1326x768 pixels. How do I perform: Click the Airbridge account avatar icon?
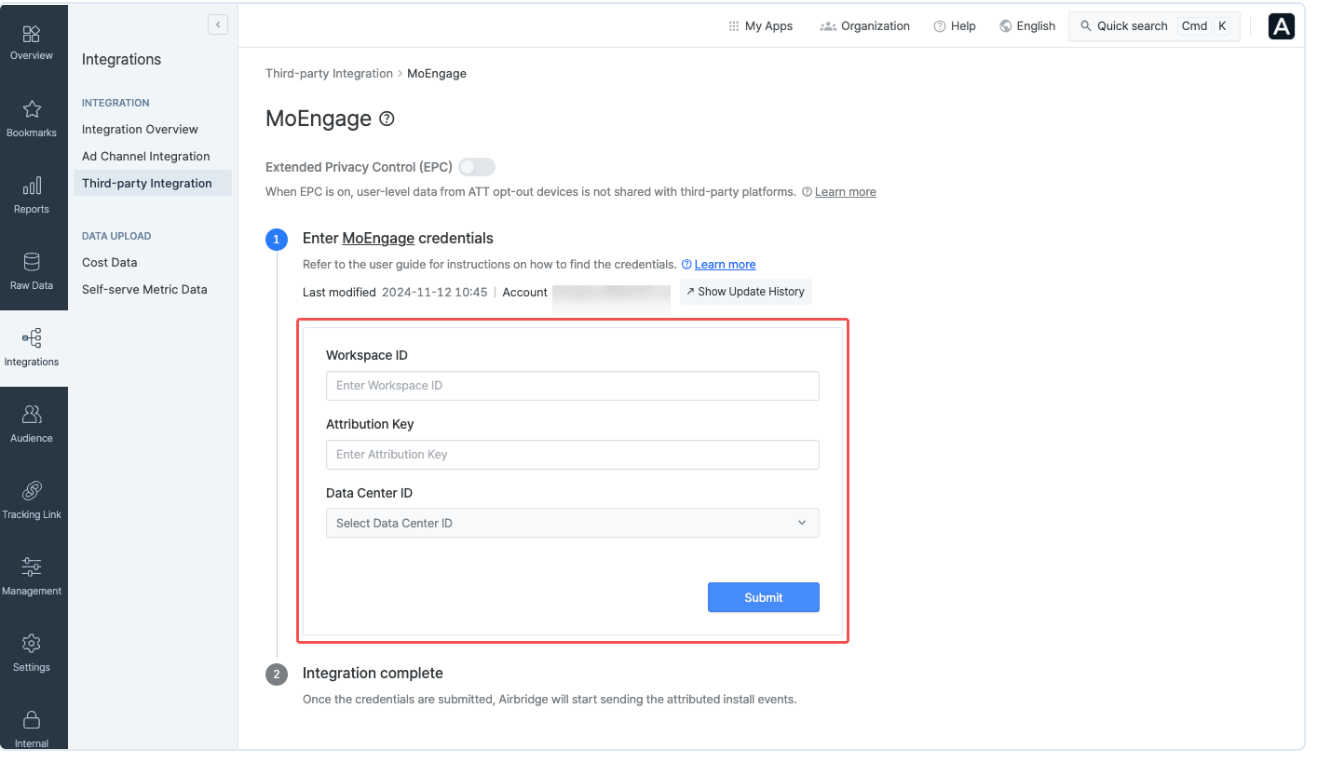pyautogui.click(x=1281, y=26)
